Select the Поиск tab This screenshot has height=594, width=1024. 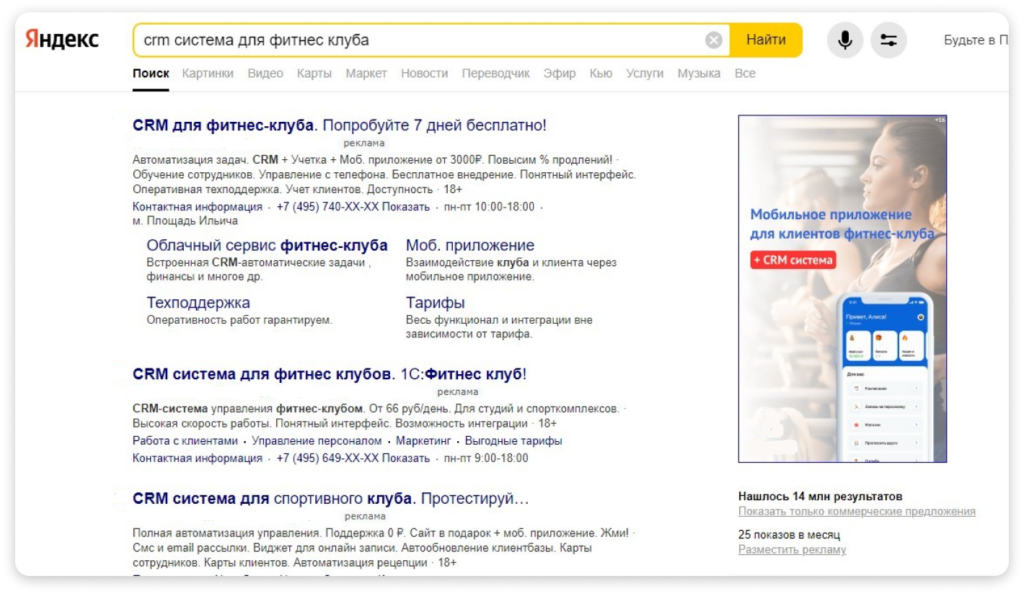click(x=151, y=73)
